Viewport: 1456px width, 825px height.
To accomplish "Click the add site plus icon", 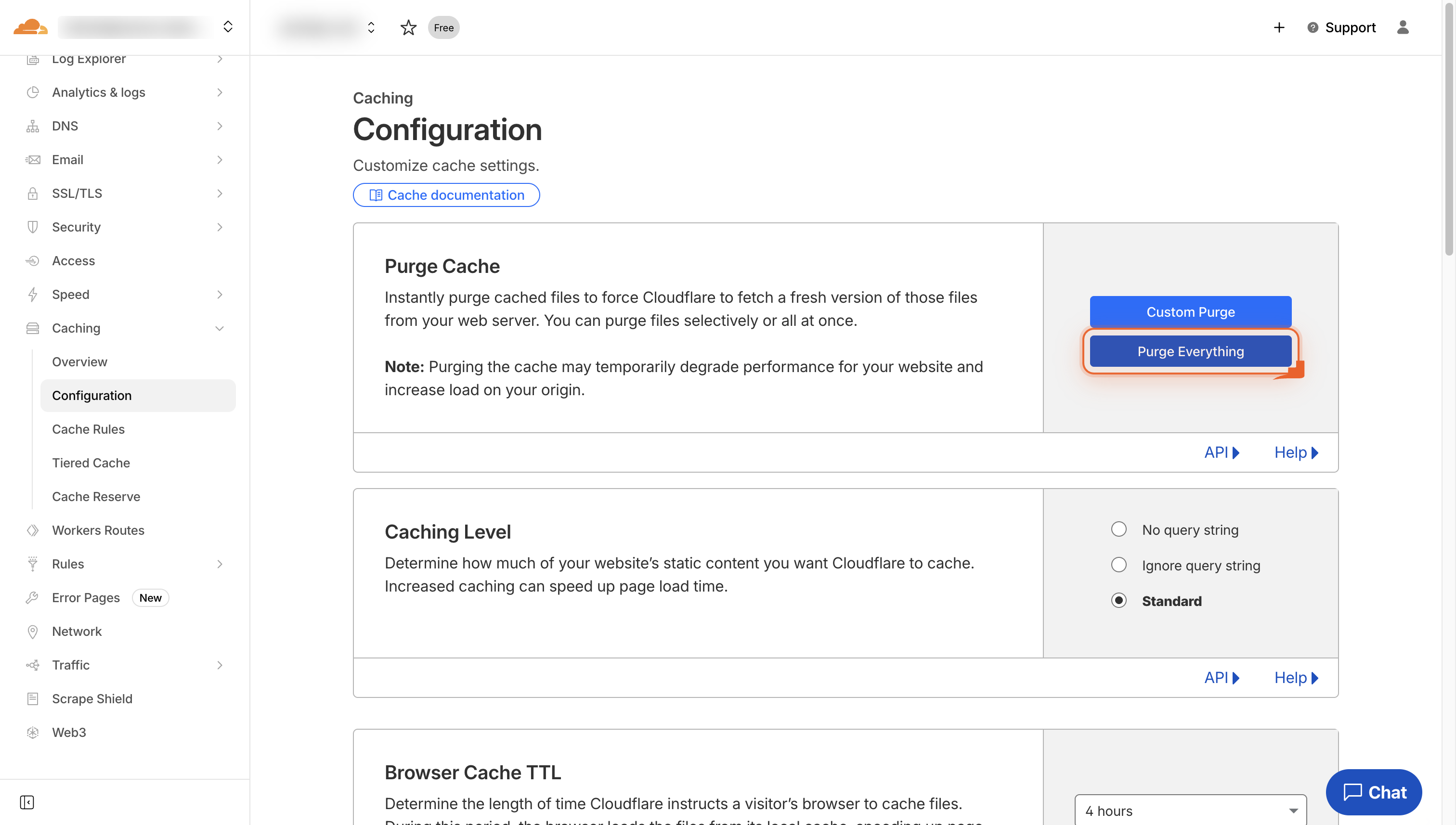I will [1279, 27].
